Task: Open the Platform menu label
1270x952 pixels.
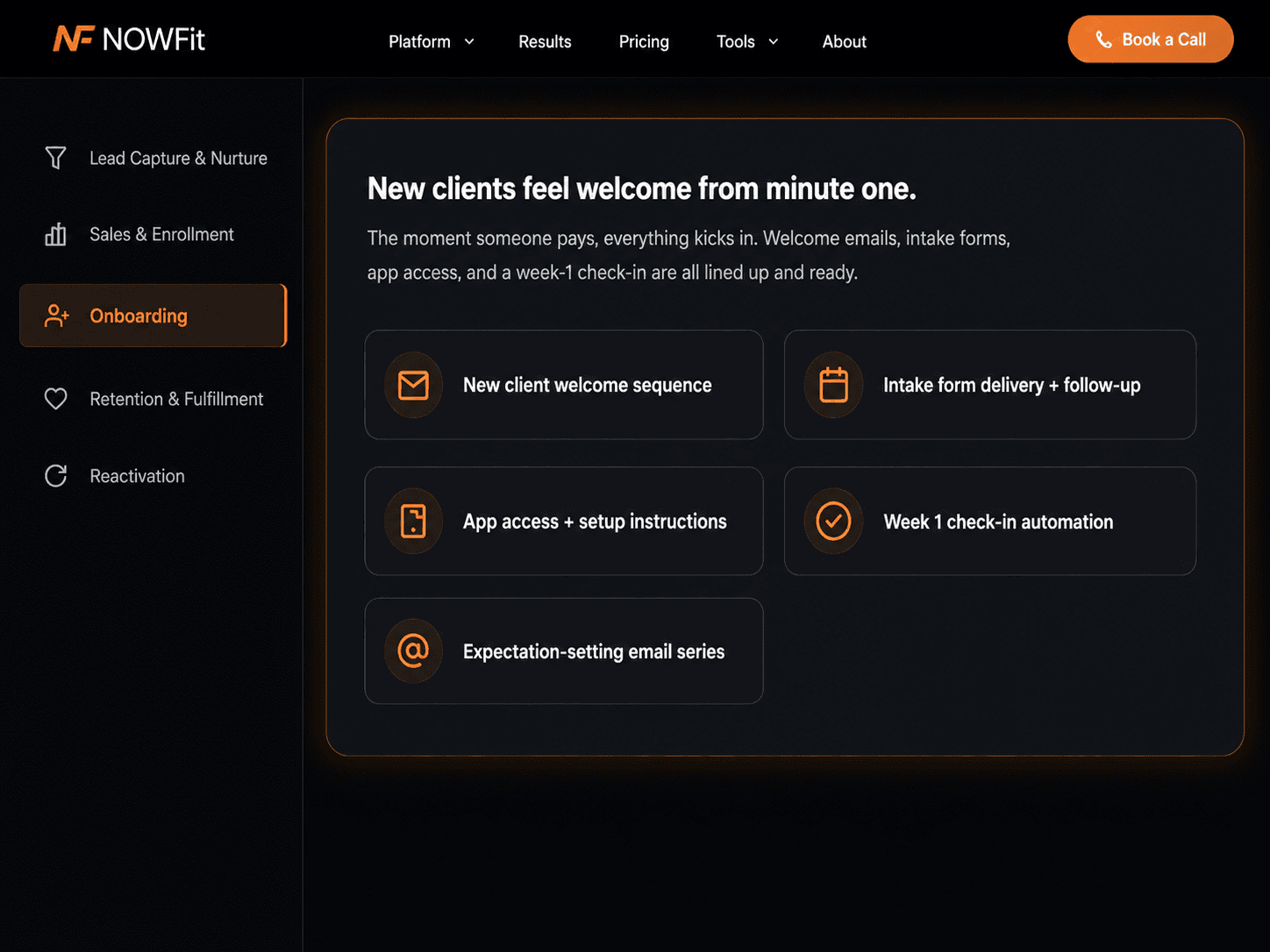Action: [x=419, y=41]
